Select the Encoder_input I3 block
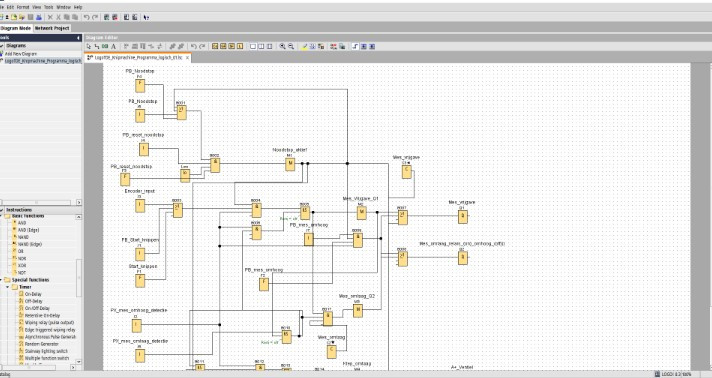The height and width of the screenshot is (378, 712). (140, 205)
